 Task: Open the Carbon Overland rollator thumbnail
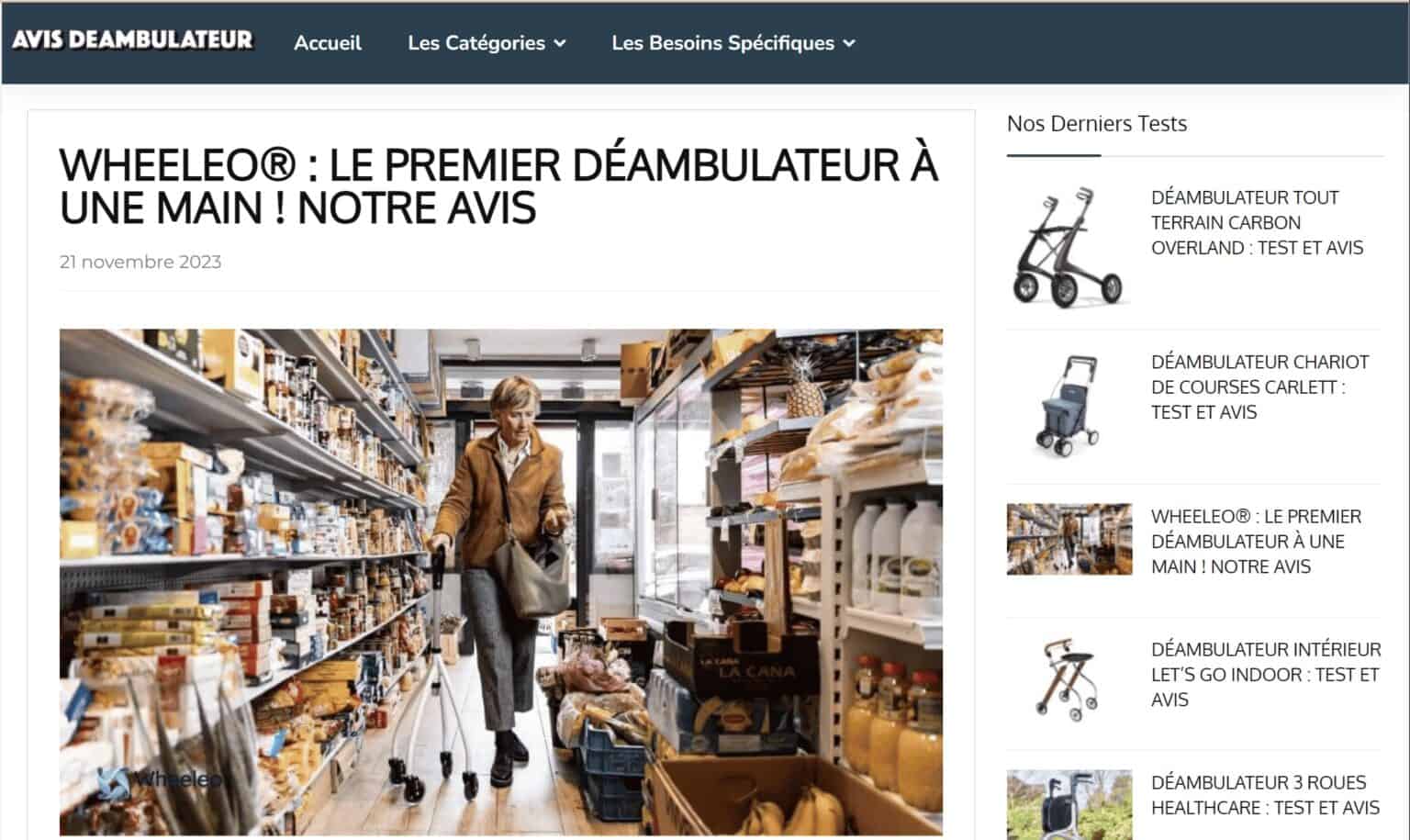click(1069, 247)
